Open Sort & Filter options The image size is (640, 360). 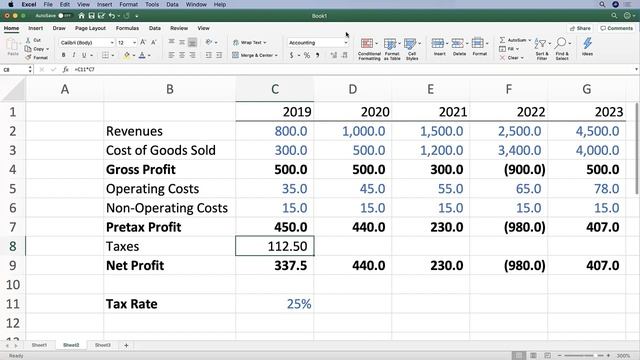pos(542,49)
